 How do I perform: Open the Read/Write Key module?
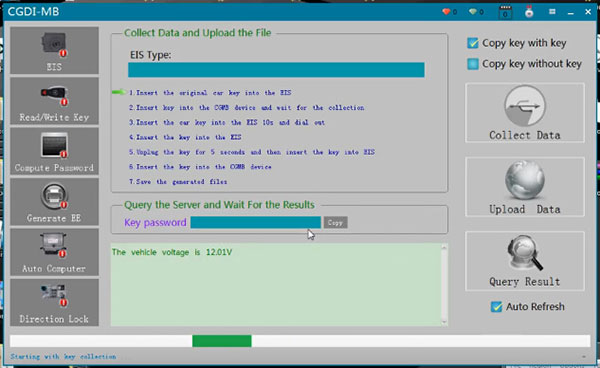[54, 101]
